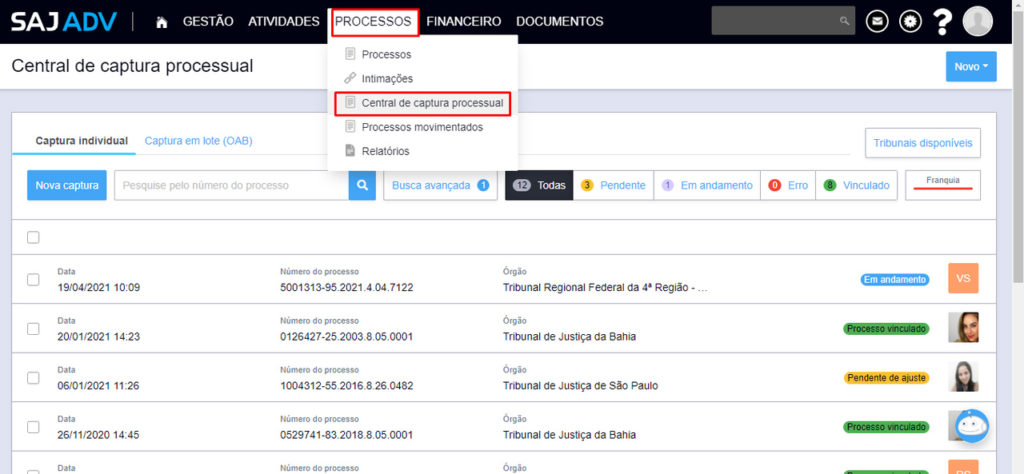Switch to Captura em lote (OAB) tab
Screen dimensions: 1024x474
(199, 141)
